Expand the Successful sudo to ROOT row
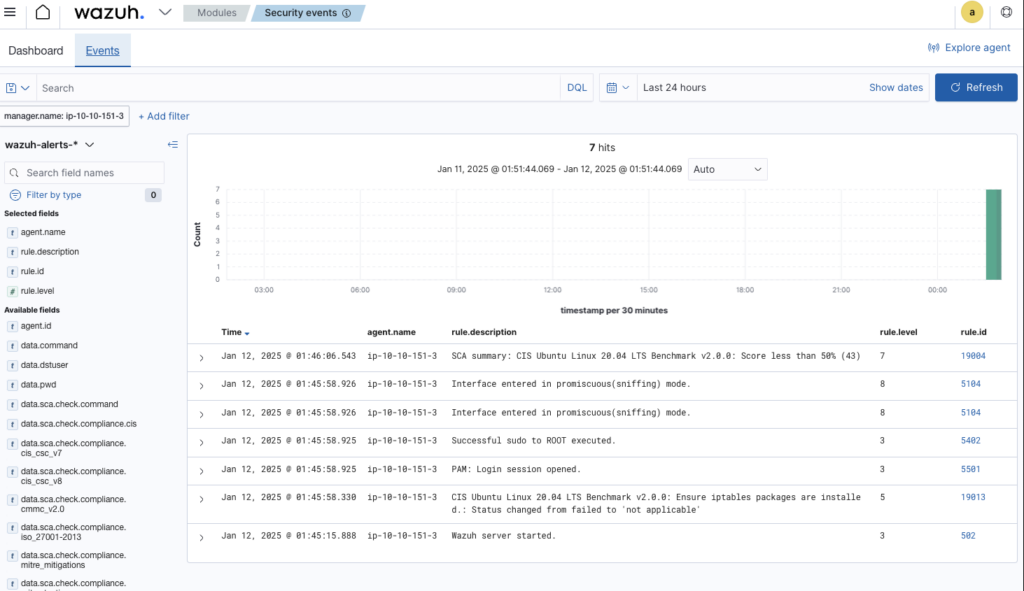 [x=201, y=443]
